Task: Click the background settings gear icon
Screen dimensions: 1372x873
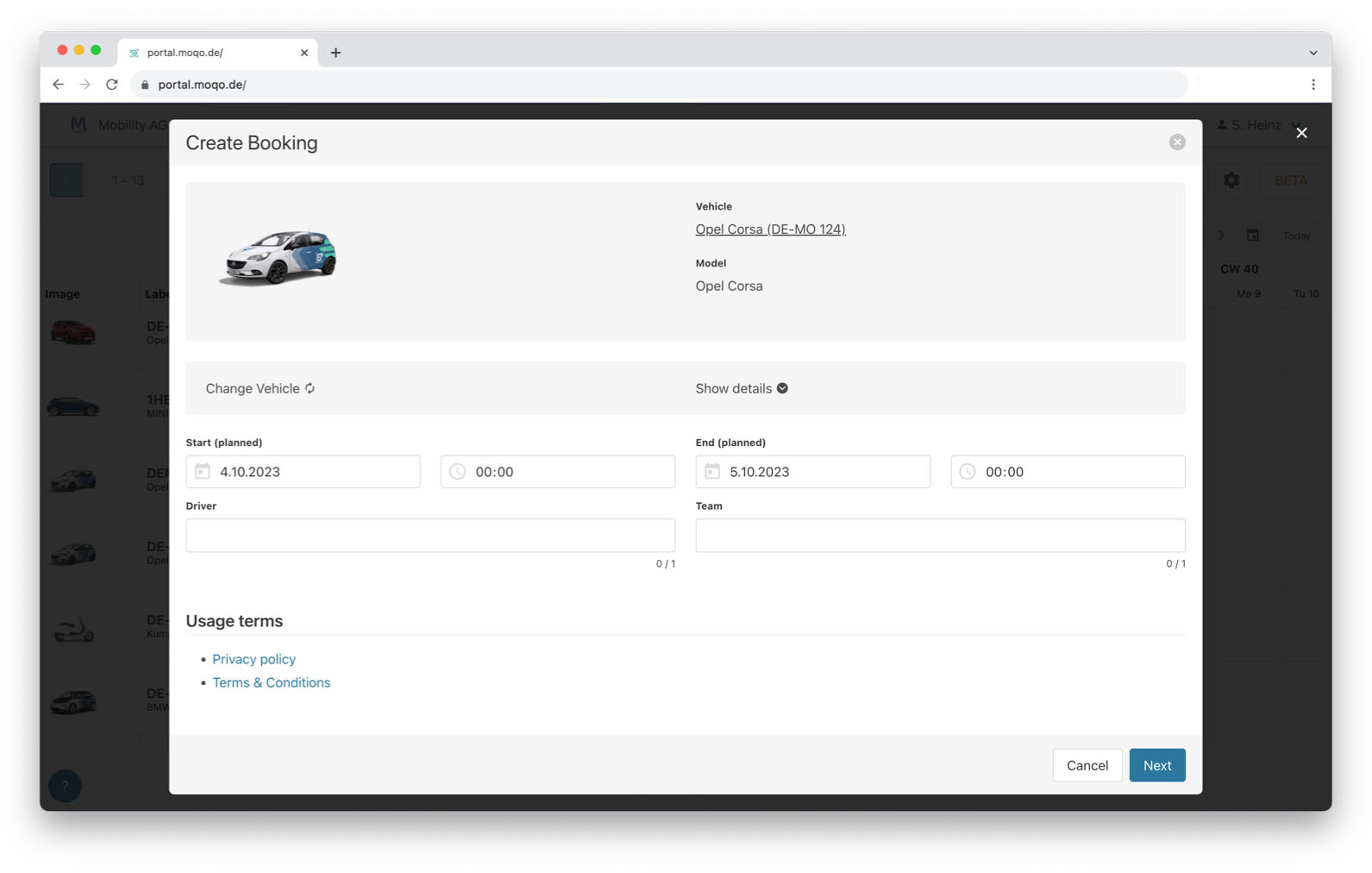Action: [x=1231, y=180]
